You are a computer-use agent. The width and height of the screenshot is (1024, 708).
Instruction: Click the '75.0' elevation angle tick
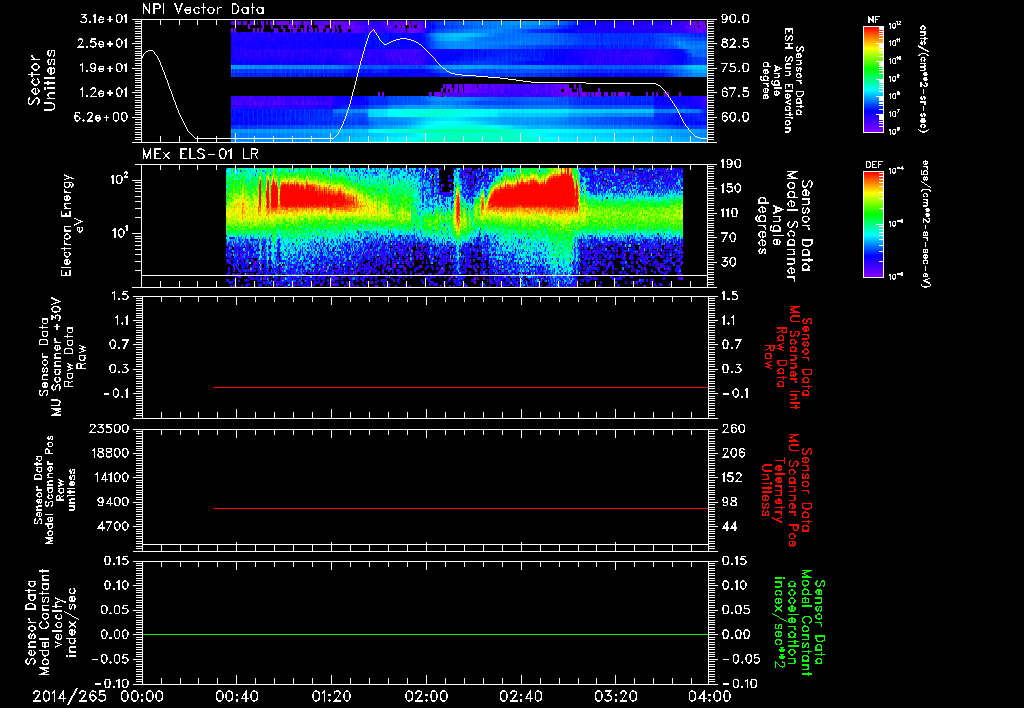(x=735, y=68)
